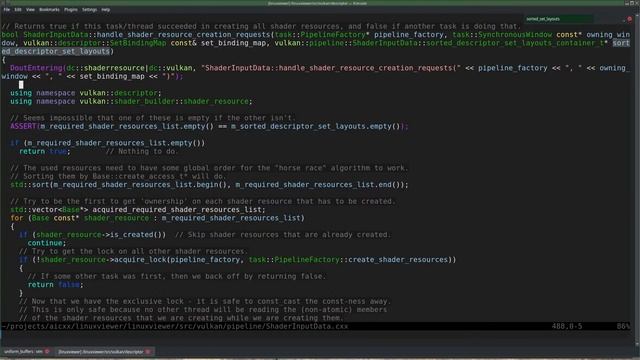Click the ShaderInputData.cxx file path in status line
640x360 pixels.
click(x=175, y=326)
